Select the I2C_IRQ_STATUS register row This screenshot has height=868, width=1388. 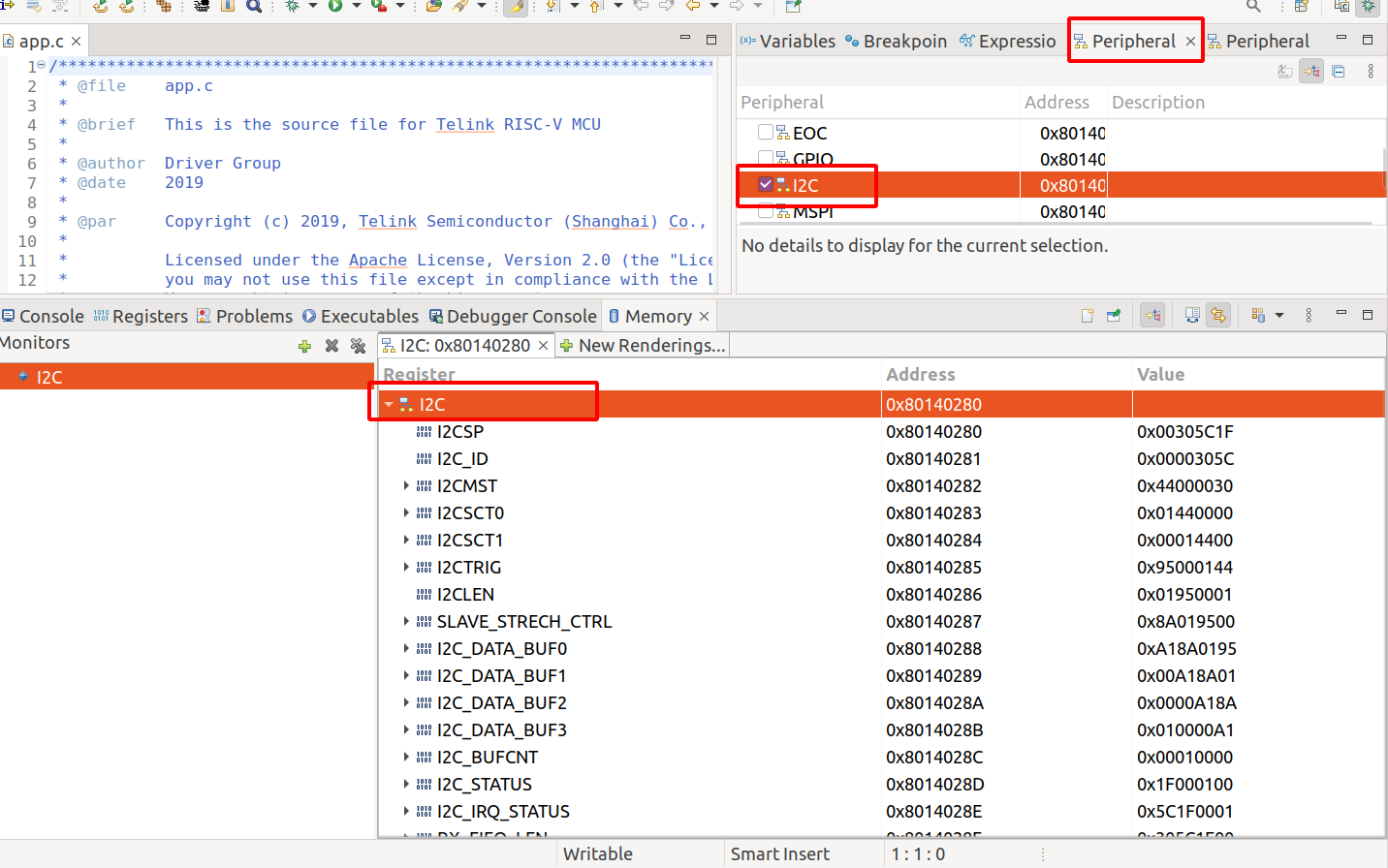click(x=880, y=812)
